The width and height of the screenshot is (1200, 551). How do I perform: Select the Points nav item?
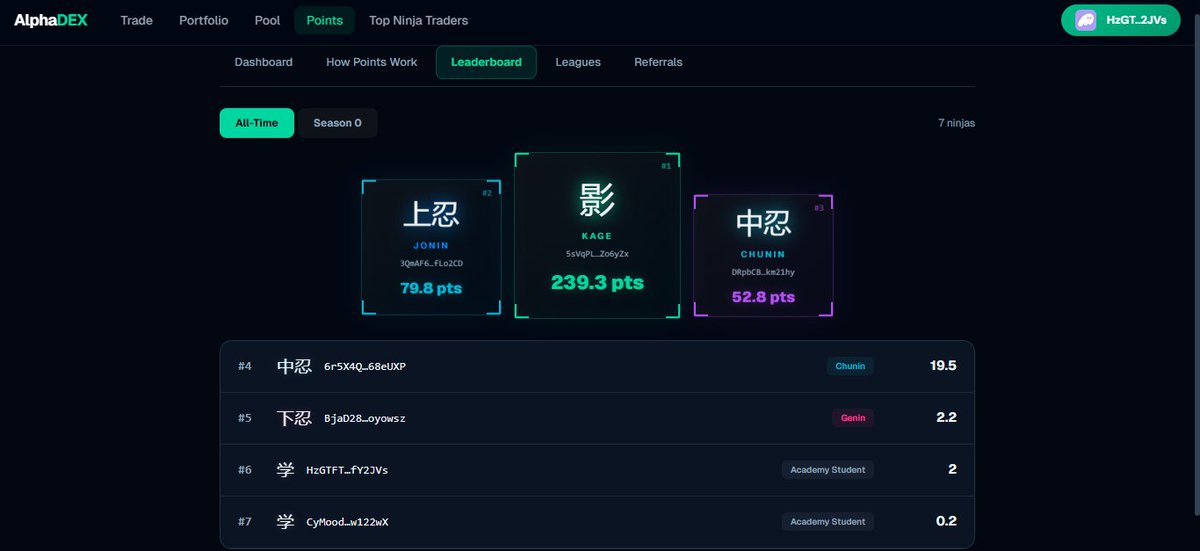click(x=324, y=20)
